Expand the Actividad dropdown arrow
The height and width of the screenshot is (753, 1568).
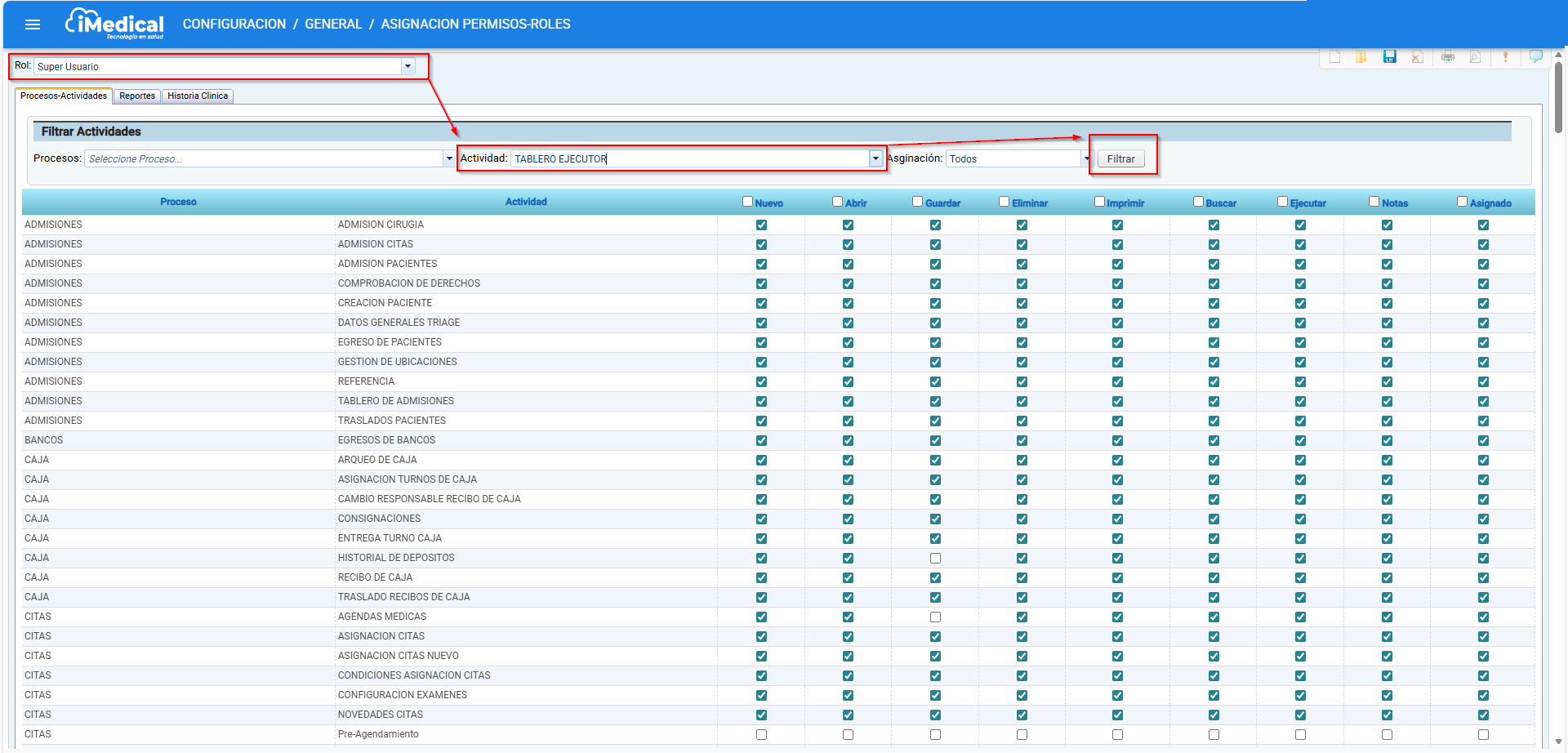point(875,158)
